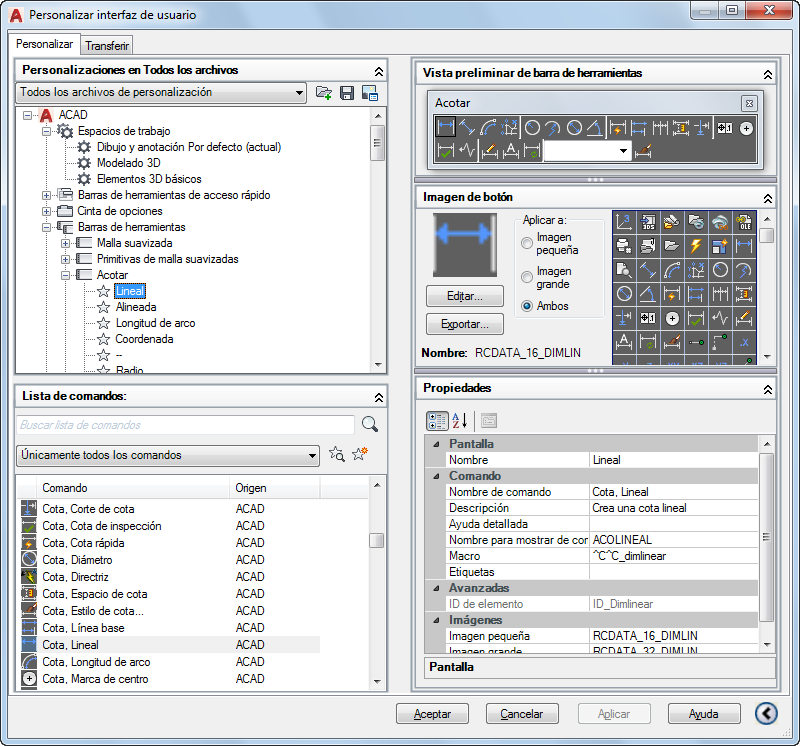Collapse the Imagen de botón panel
Viewport: 800px width, 746px height.
(767, 198)
